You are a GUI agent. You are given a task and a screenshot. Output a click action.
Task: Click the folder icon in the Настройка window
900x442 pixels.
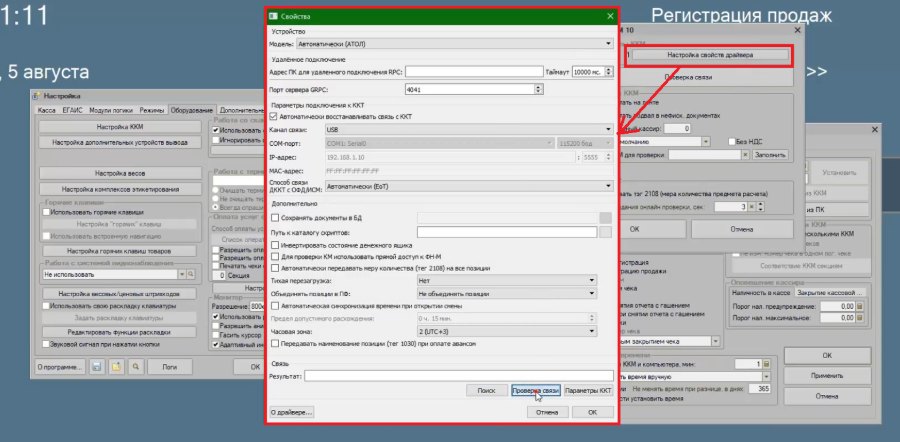tap(117, 366)
